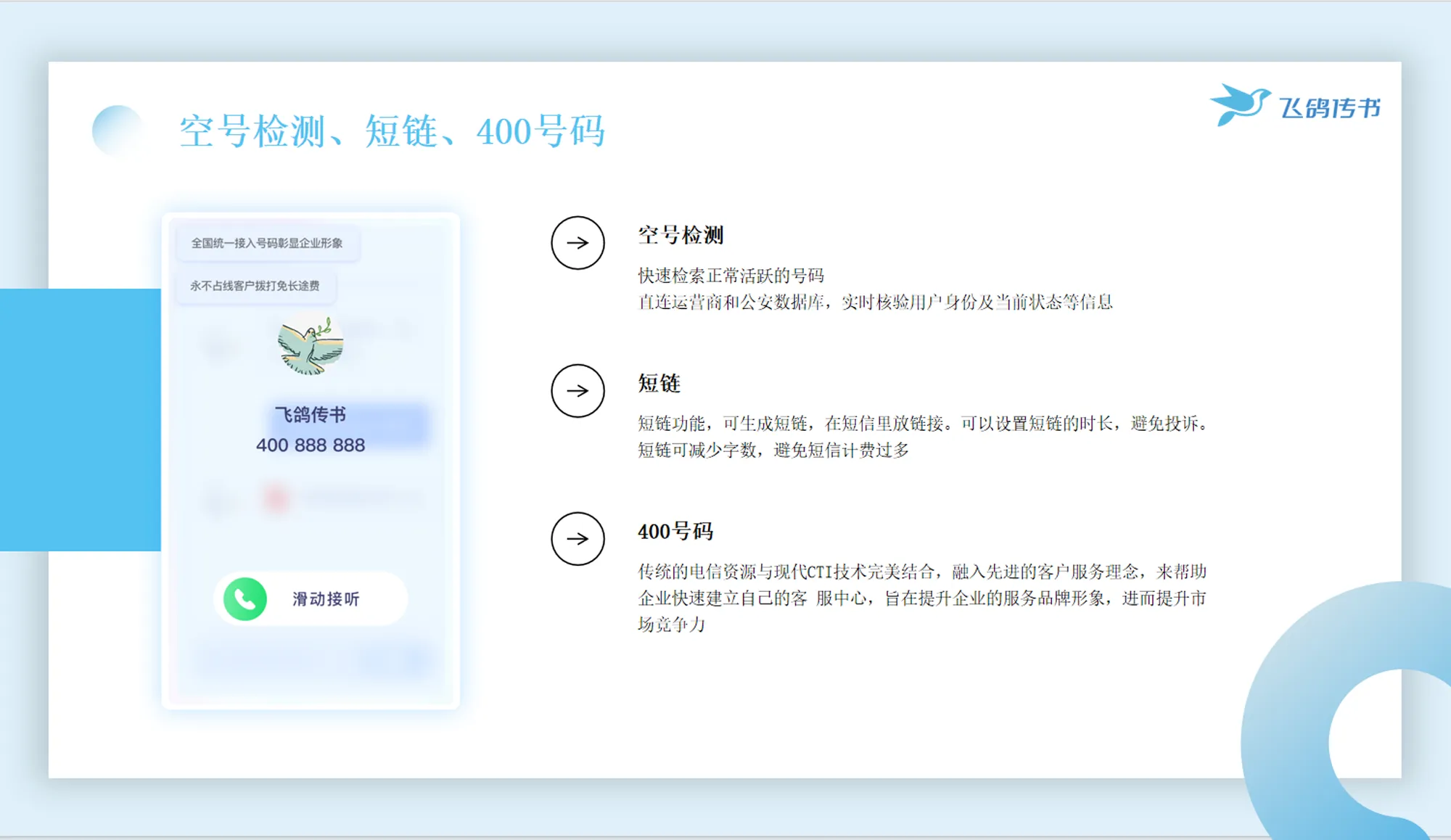Select the 全国统一接入号码彰显企业形象 tag
The image size is (1451, 840).
pyautogui.click(x=267, y=243)
